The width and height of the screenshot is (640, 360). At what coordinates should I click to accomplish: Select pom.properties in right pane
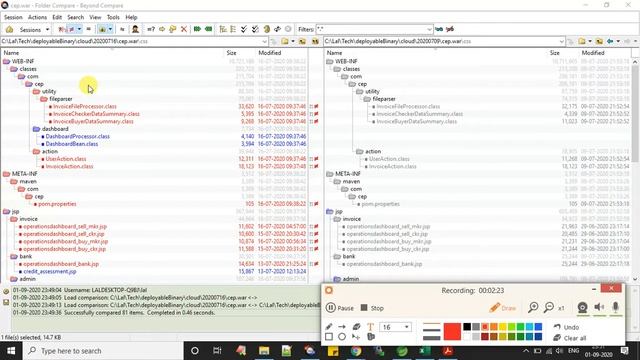pyautogui.click(x=380, y=204)
